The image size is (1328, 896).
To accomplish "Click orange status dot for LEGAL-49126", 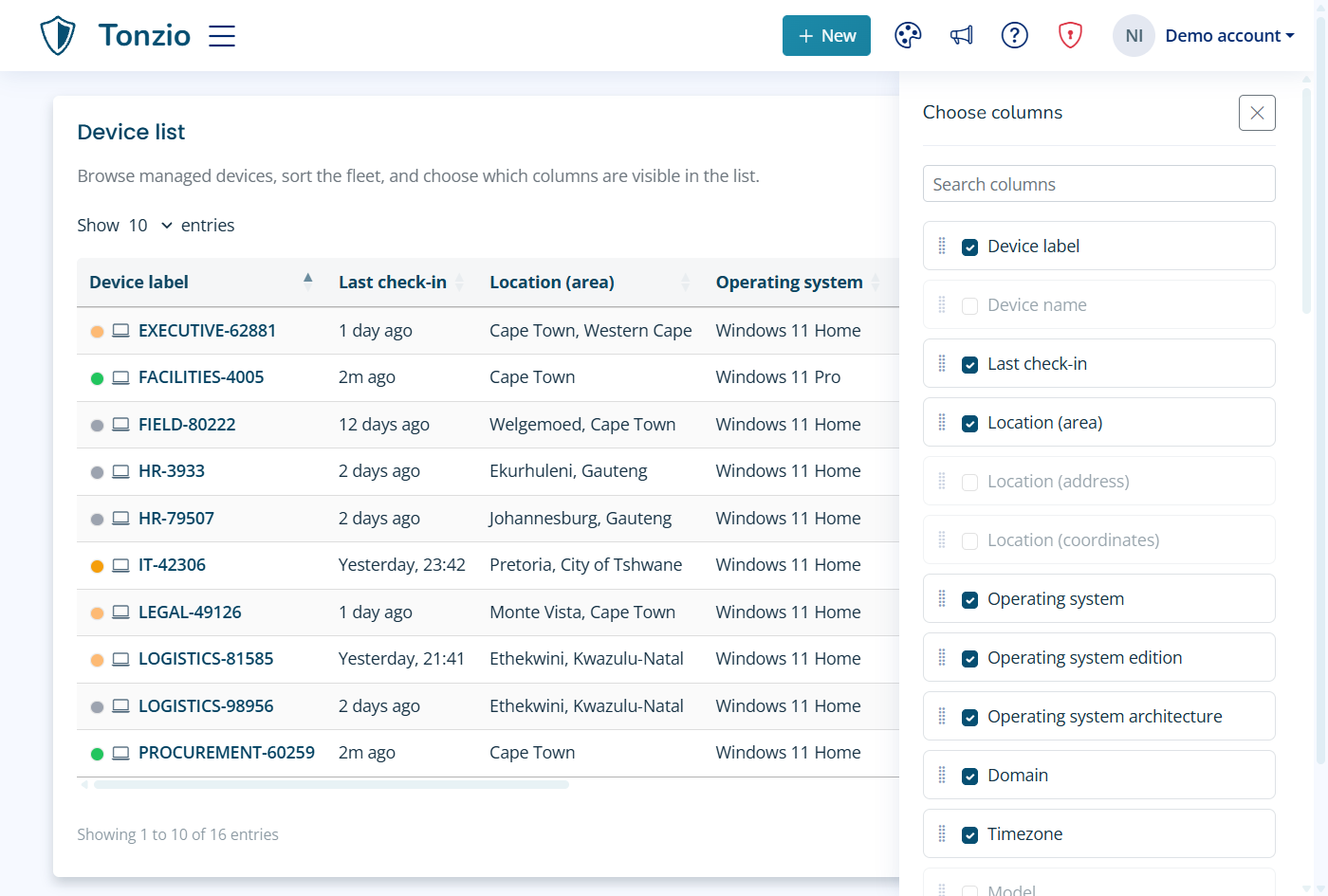I will tap(97, 613).
